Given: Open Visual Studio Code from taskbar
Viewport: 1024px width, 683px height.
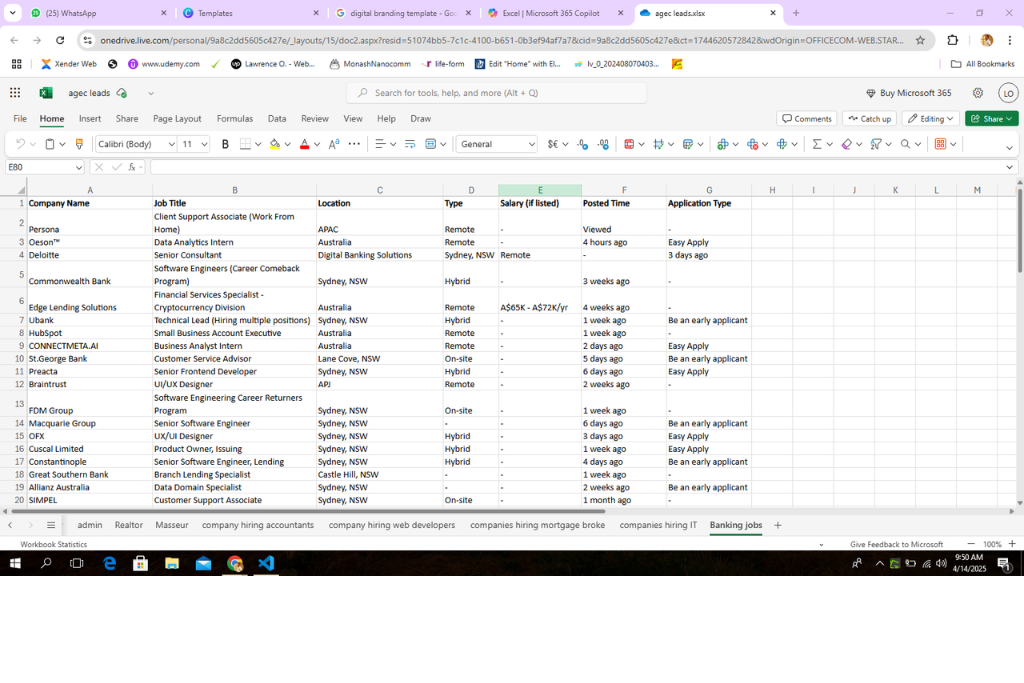Looking at the screenshot, I should (265, 564).
